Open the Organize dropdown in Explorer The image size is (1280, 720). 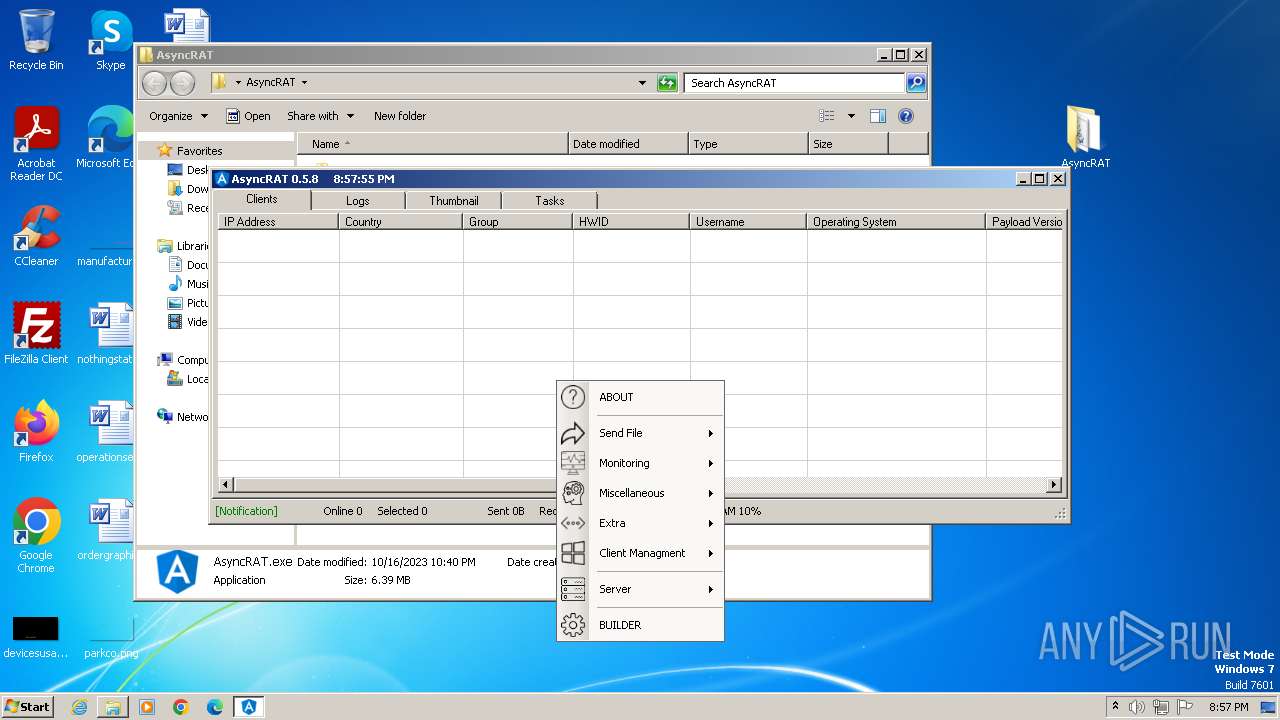click(178, 116)
